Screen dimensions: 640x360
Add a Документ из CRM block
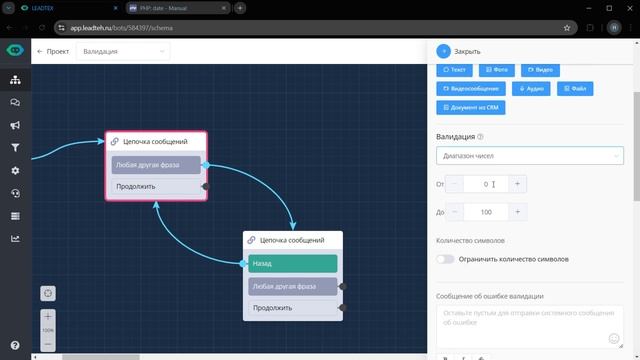pos(471,107)
